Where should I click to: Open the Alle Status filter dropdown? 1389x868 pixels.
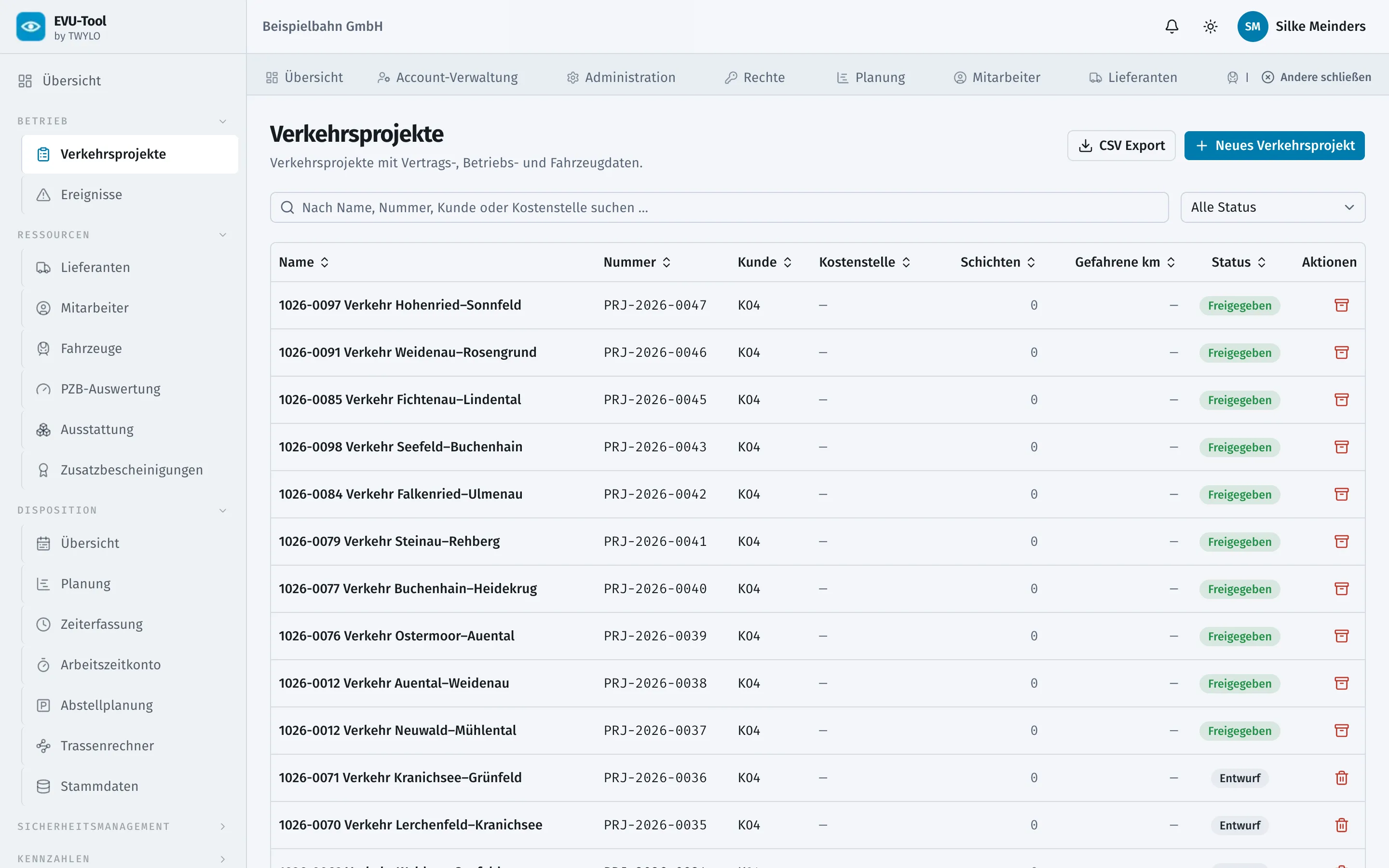[1272, 207]
